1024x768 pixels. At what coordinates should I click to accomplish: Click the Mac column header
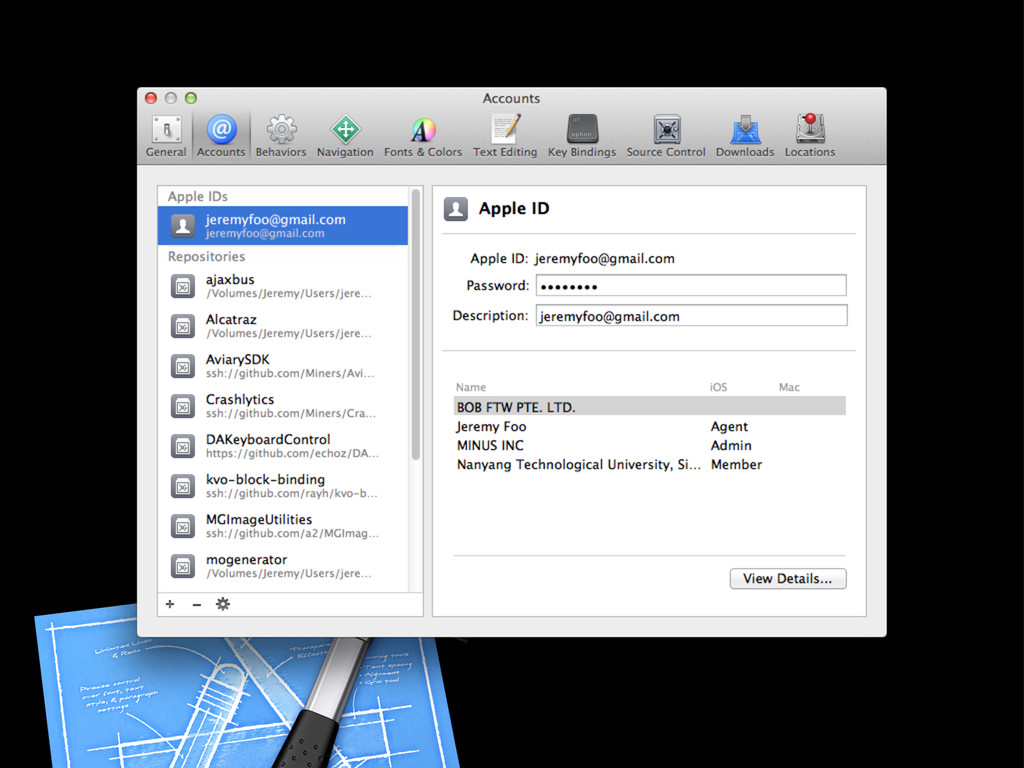coord(789,387)
